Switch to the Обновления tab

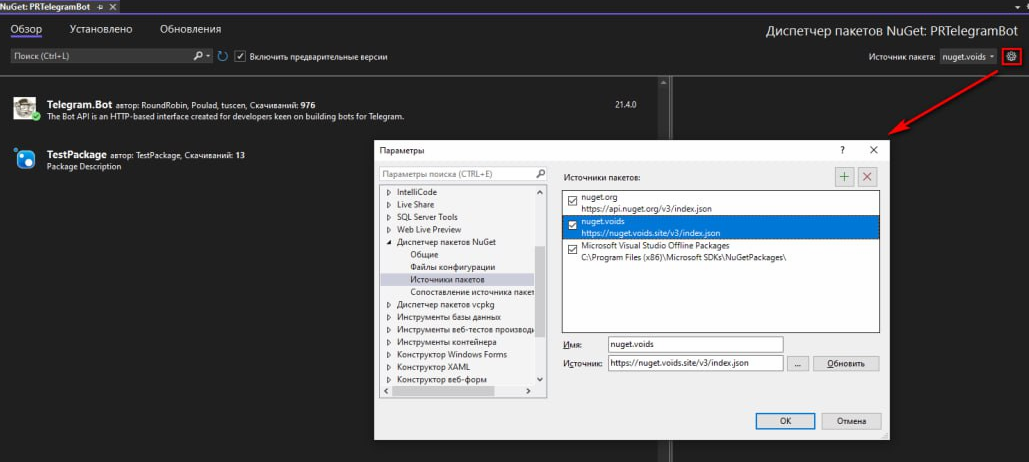point(190,29)
